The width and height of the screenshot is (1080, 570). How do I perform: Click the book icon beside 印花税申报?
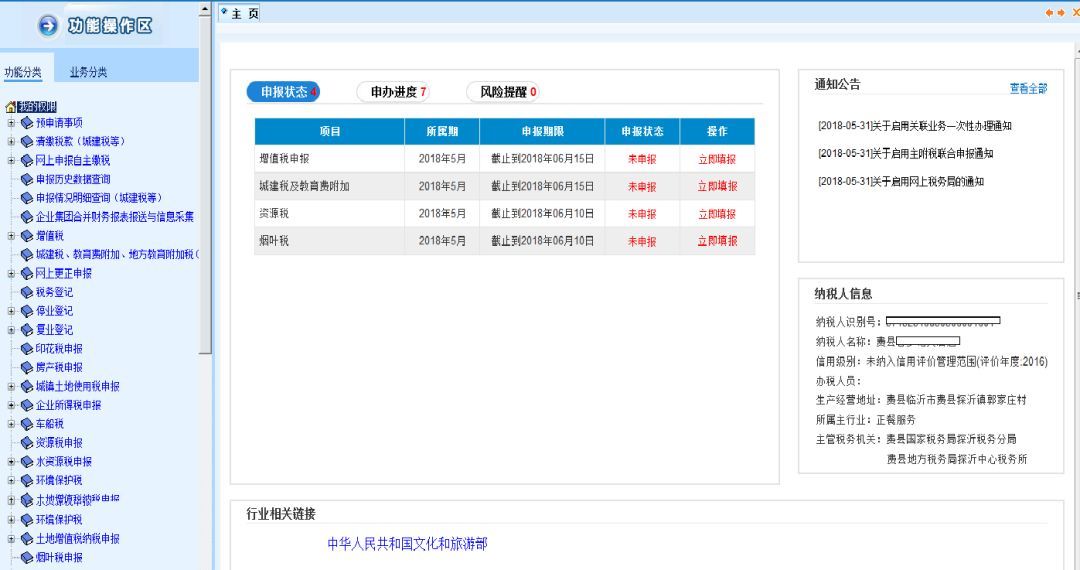pos(26,349)
